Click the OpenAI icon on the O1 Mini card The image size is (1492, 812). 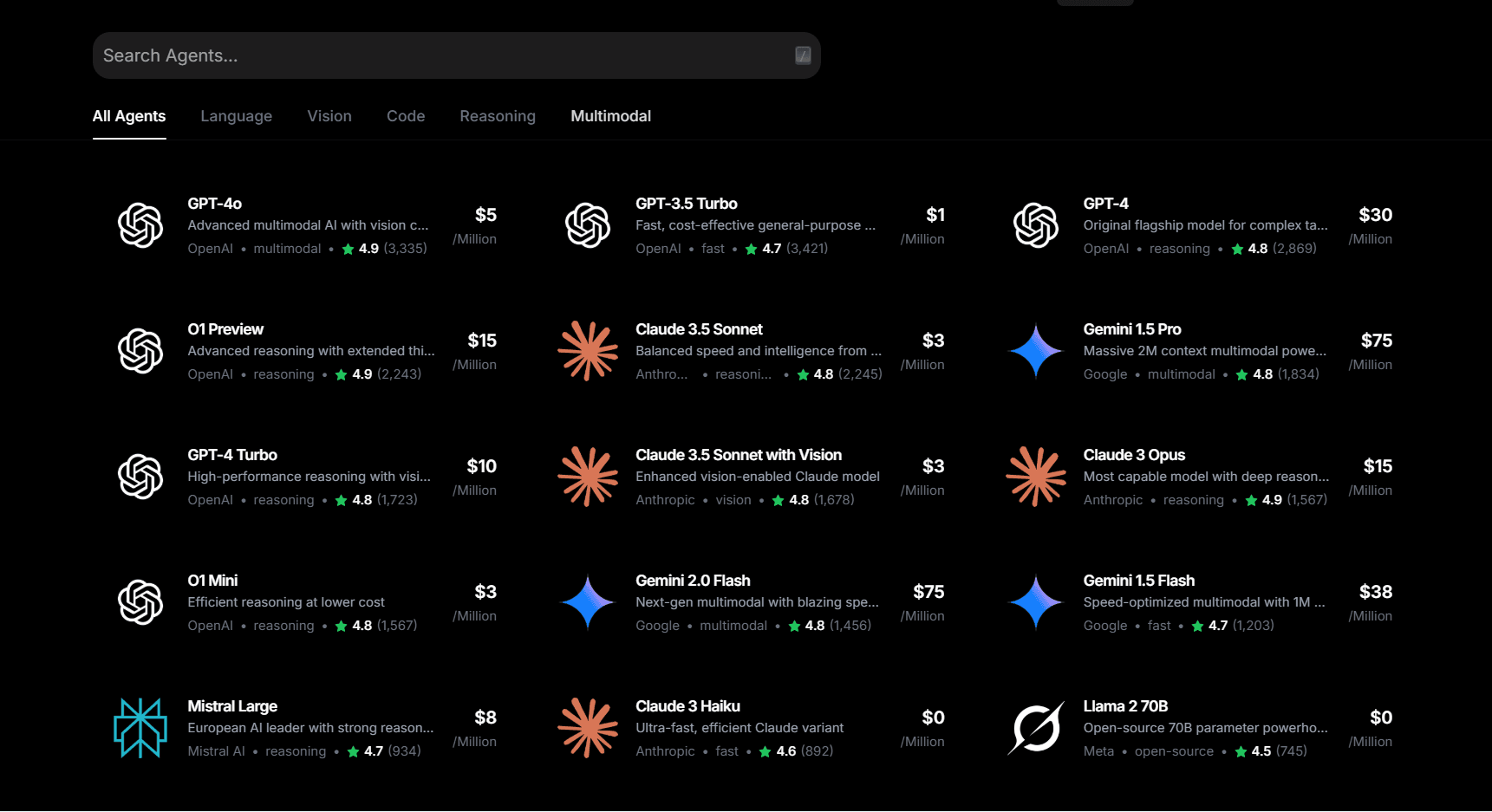point(140,602)
